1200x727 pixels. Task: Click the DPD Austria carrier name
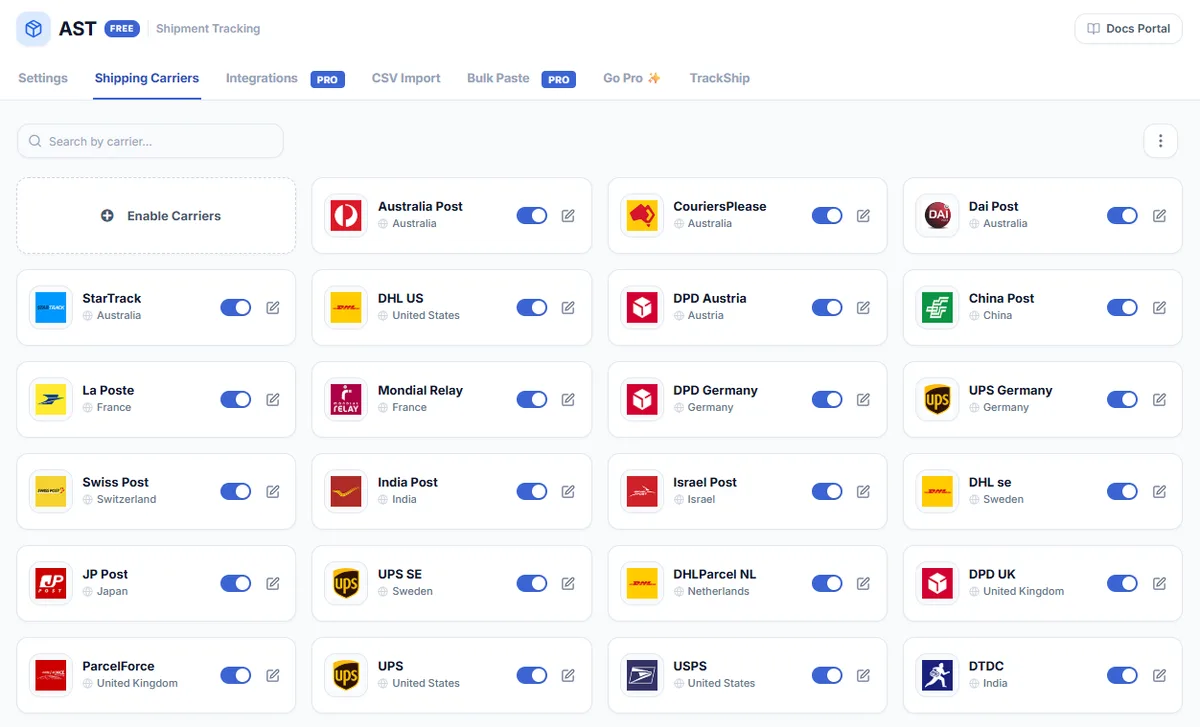point(710,298)
